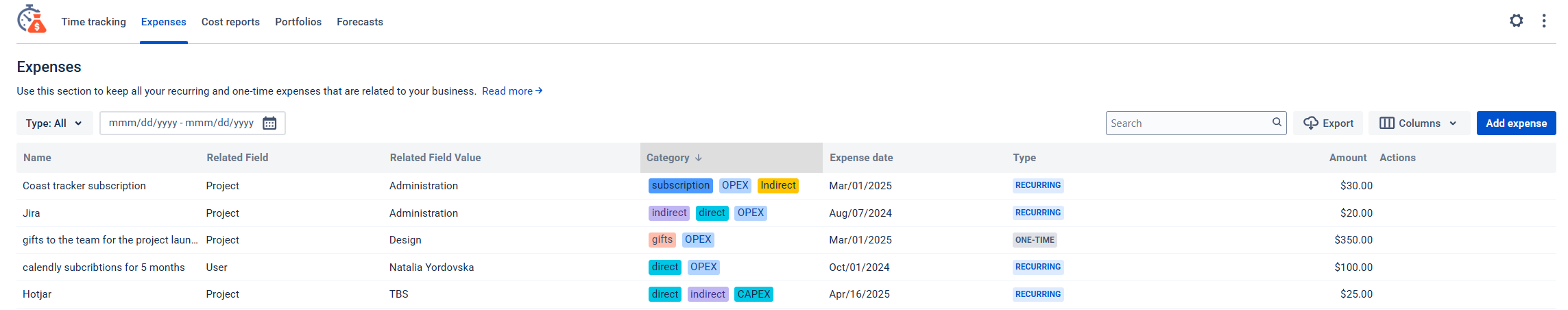Screen dimensions: 1568x310
Task: Click the Category sort arrow icon
Action: (698, 158)
